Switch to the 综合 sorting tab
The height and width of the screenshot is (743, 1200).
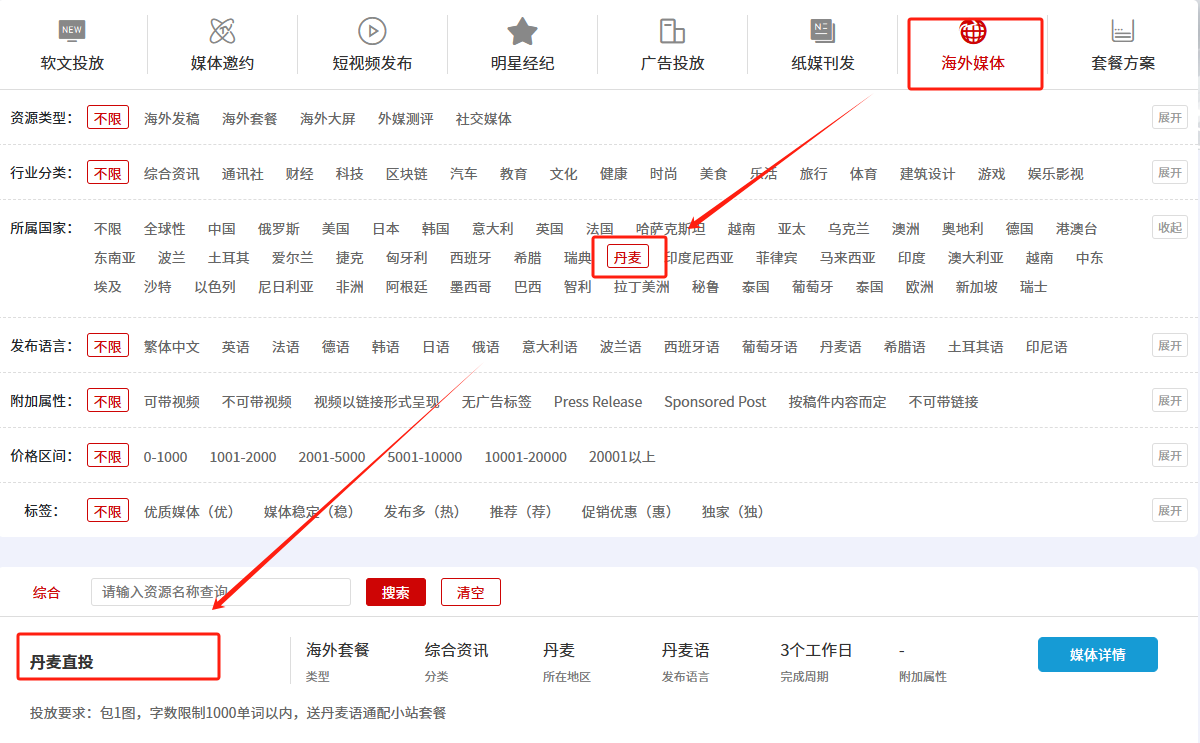pyautogui.click(x=46, y=593)
